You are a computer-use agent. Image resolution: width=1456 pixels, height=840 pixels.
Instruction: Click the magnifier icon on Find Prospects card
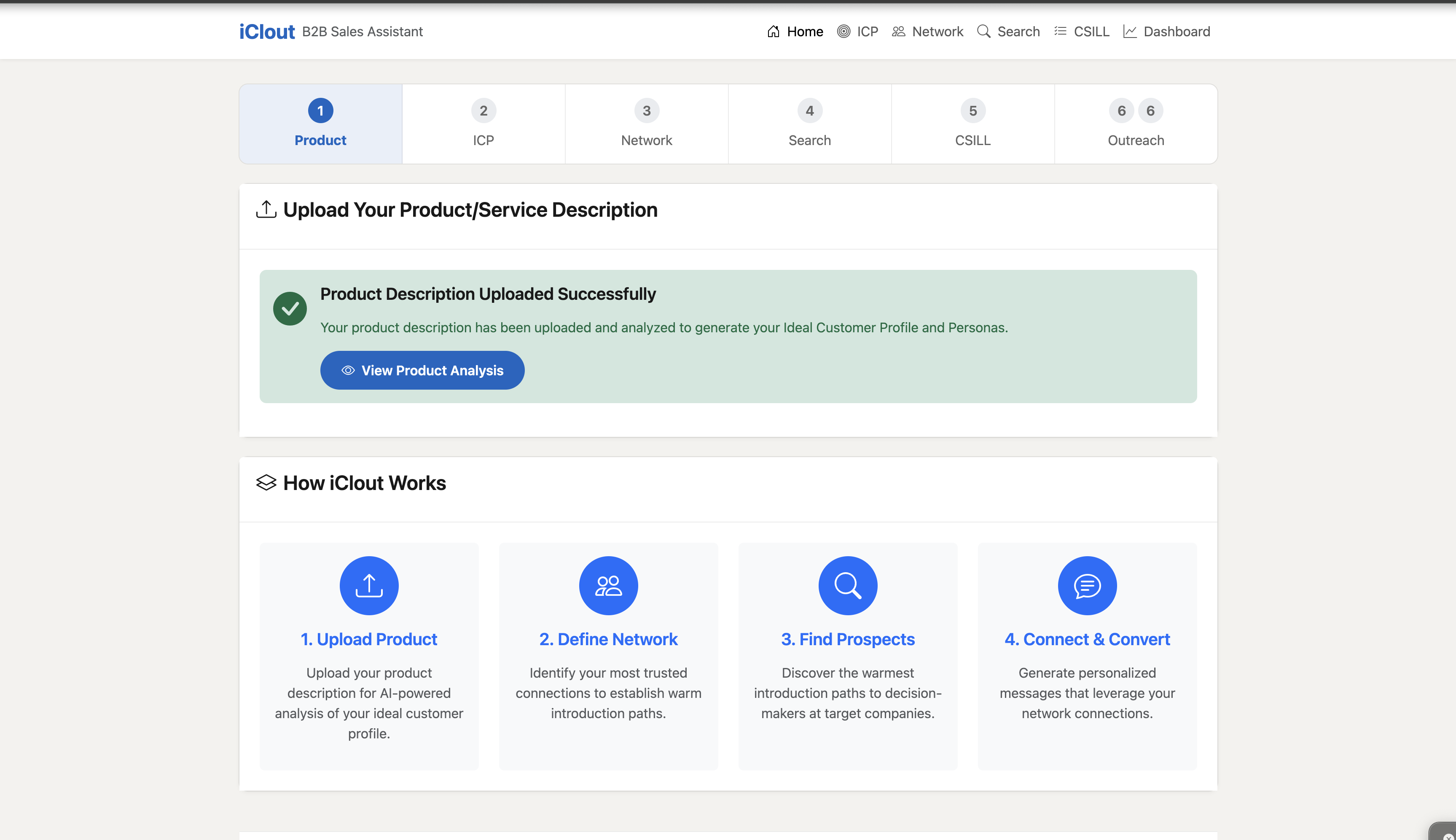[847, 585]
